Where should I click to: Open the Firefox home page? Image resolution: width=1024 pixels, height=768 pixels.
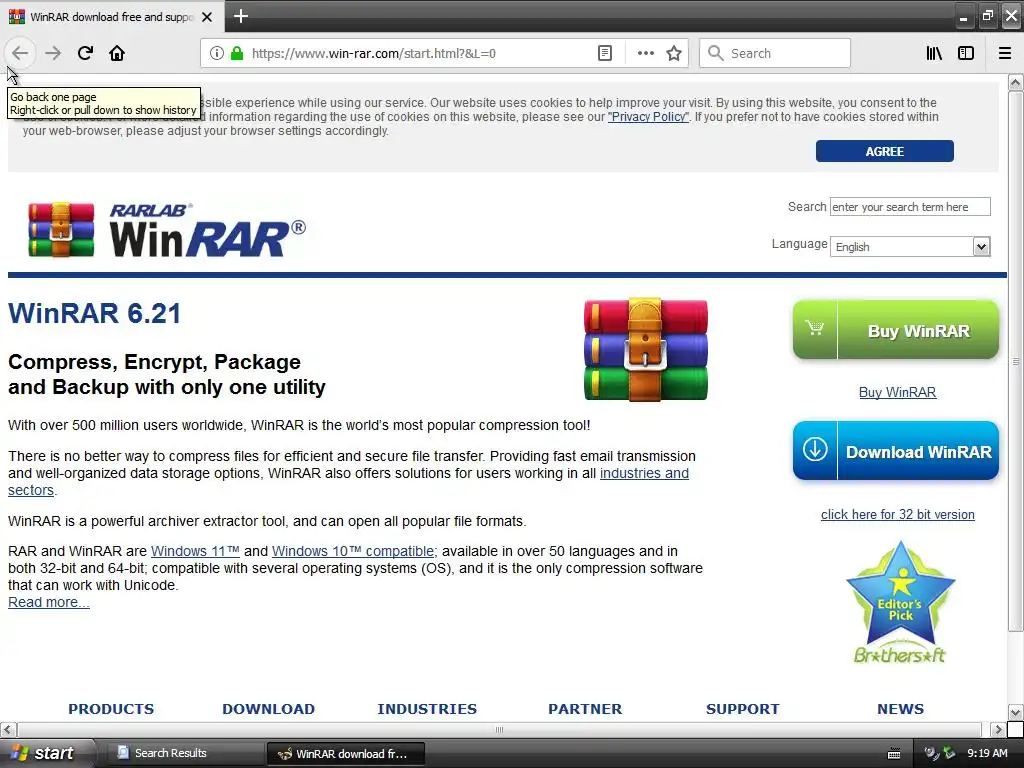[117, 53]
